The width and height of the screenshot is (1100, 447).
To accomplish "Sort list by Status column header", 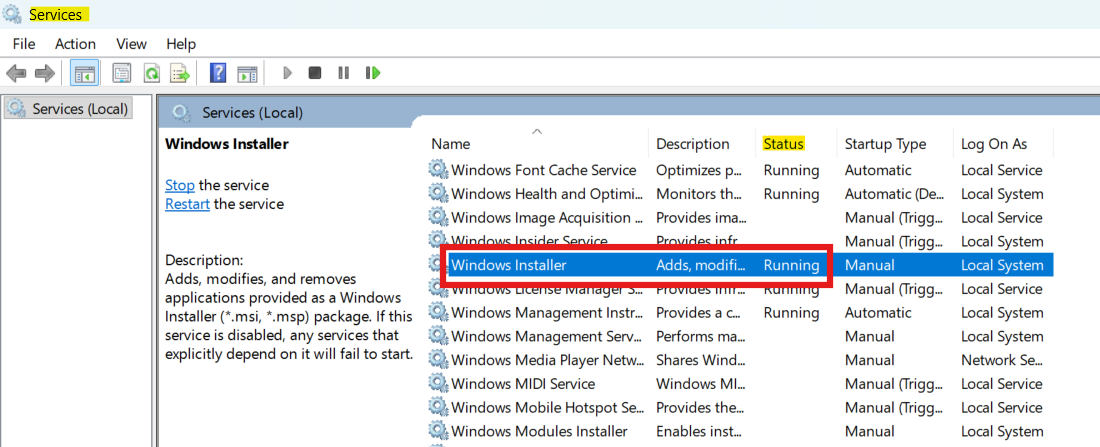I will click(783, 144).
